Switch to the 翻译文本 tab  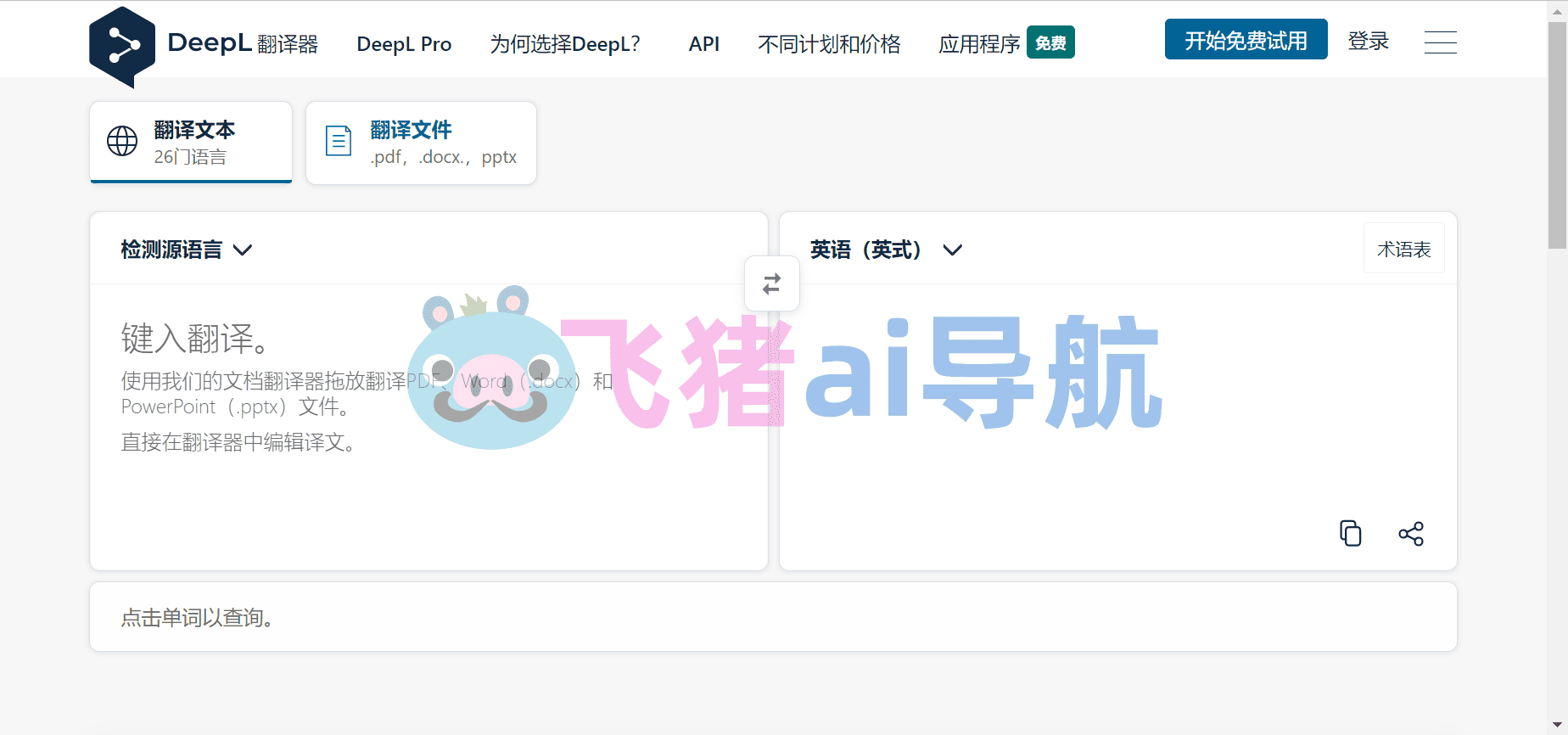click(191, 143)
